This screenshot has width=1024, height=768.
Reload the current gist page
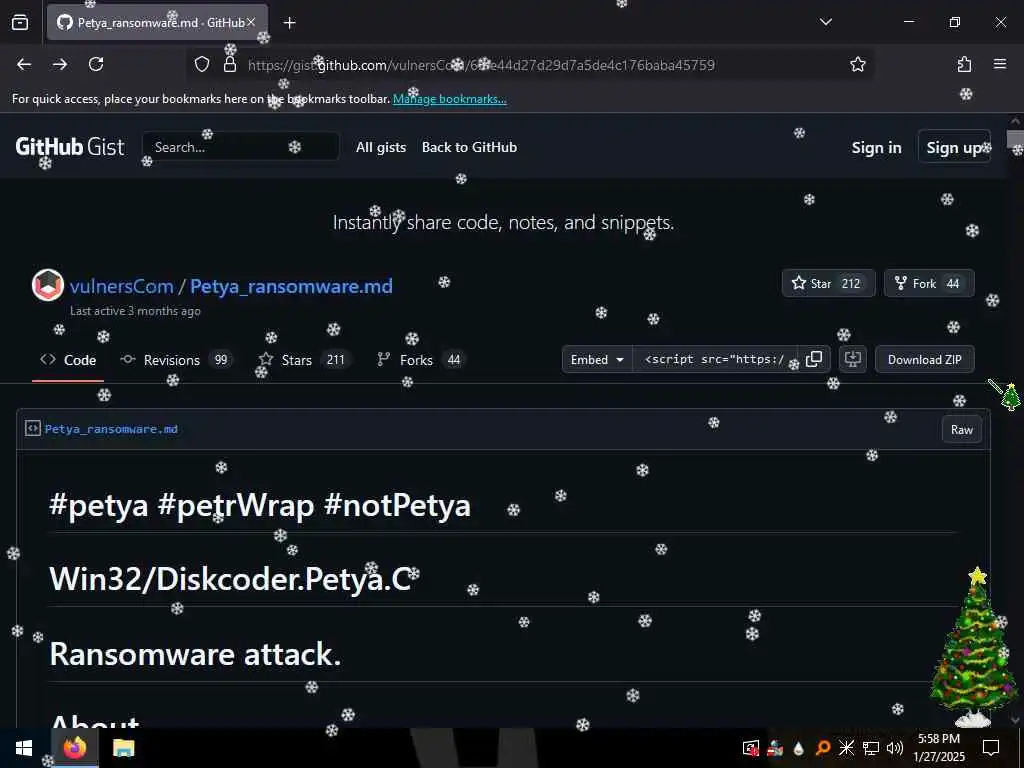(x=96, y=64)
